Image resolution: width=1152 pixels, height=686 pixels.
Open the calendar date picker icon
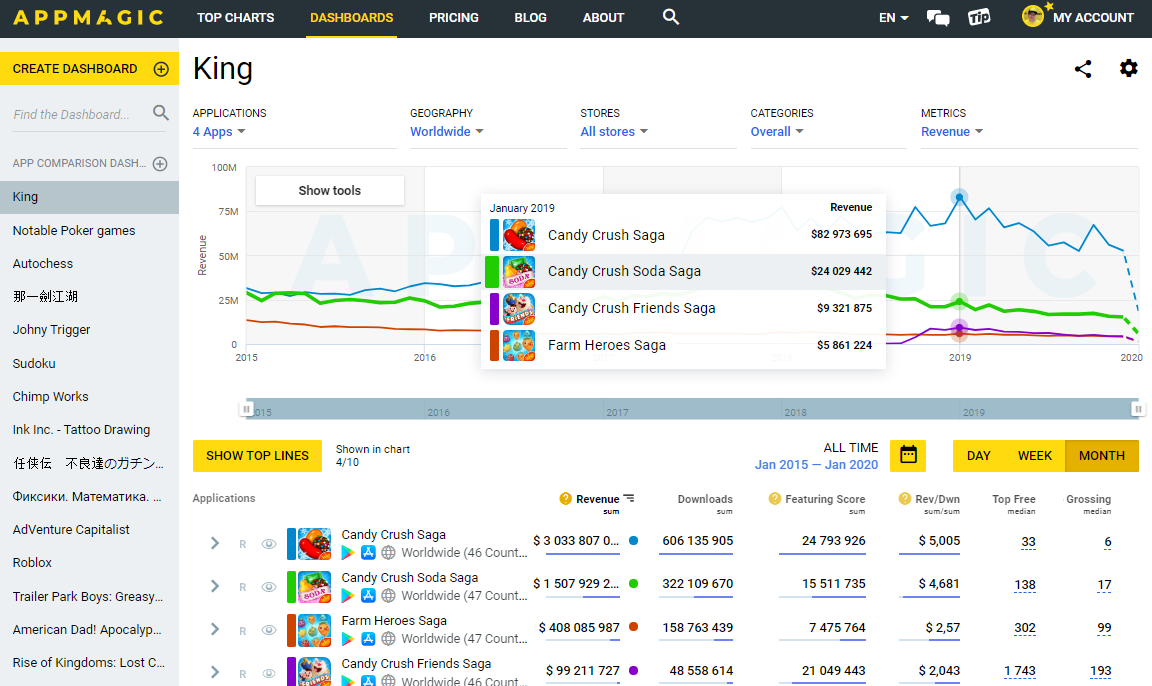(908, 455)
